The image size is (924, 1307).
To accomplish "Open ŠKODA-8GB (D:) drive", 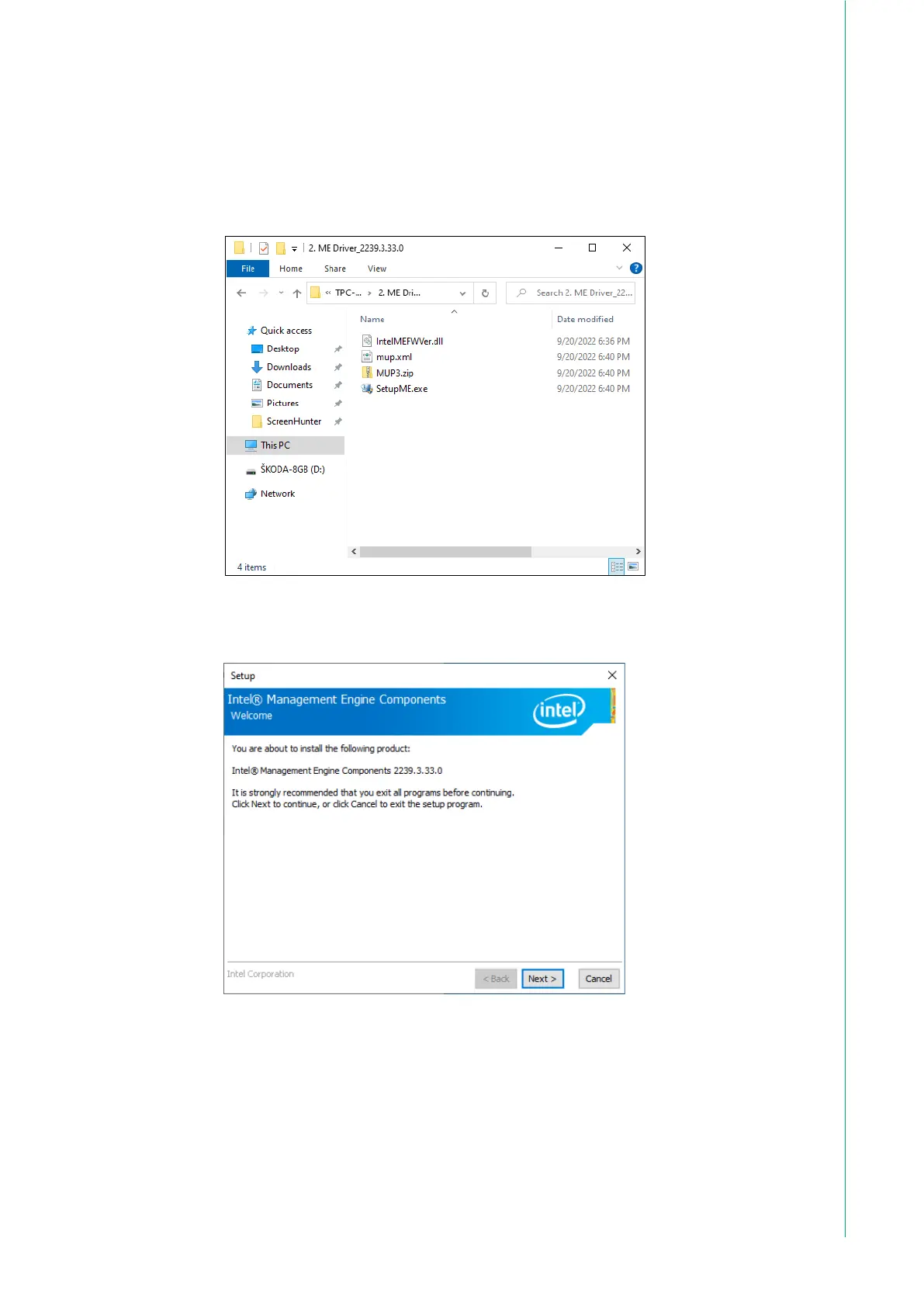I will pos(292,470).
